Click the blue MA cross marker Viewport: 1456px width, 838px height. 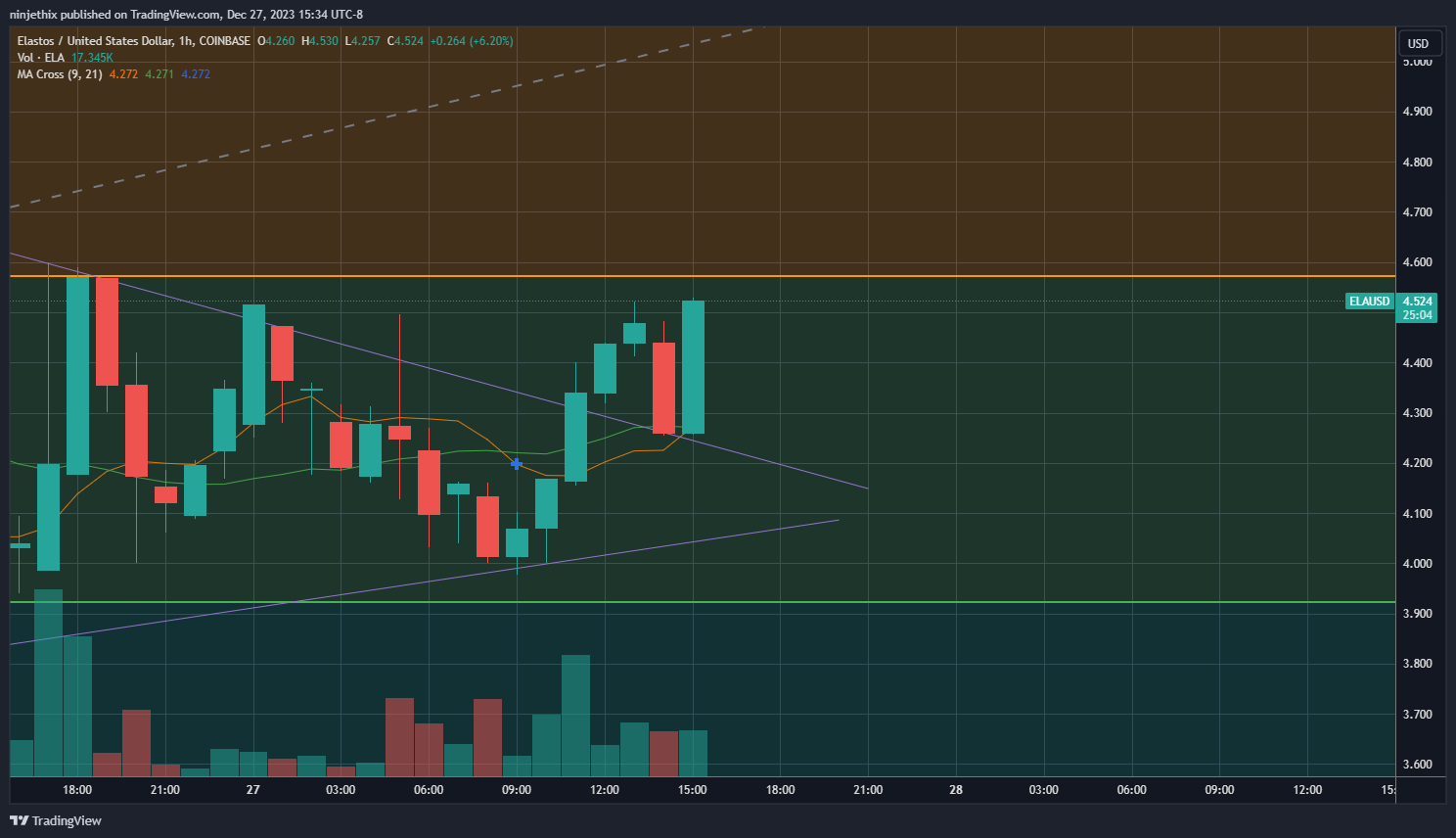[517, 464]
